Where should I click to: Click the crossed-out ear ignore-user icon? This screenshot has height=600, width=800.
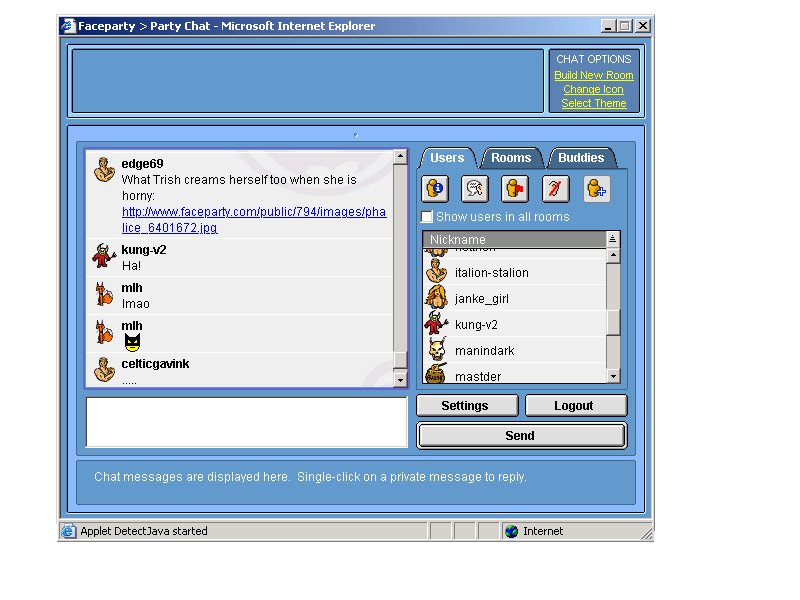point(555,189)
